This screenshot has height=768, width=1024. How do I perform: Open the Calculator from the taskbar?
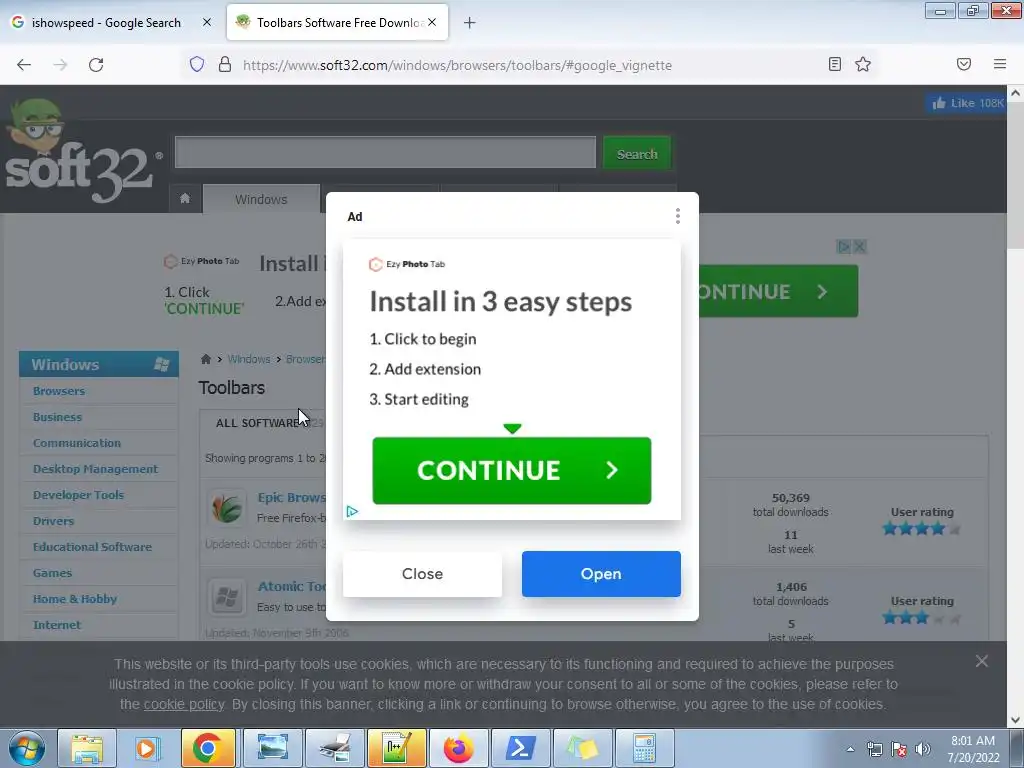[644, 748]
